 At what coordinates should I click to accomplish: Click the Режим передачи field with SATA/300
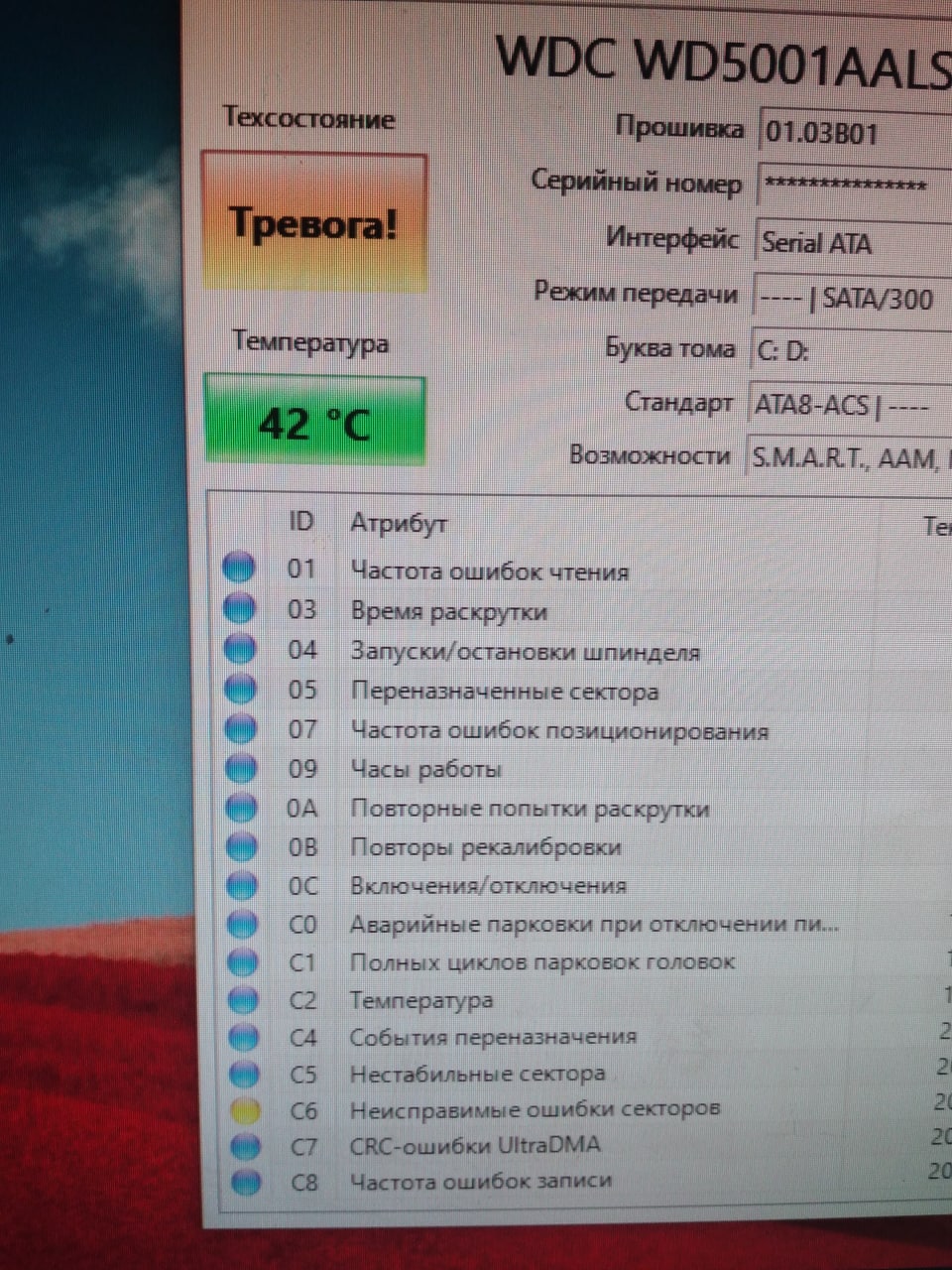point(852,297)
